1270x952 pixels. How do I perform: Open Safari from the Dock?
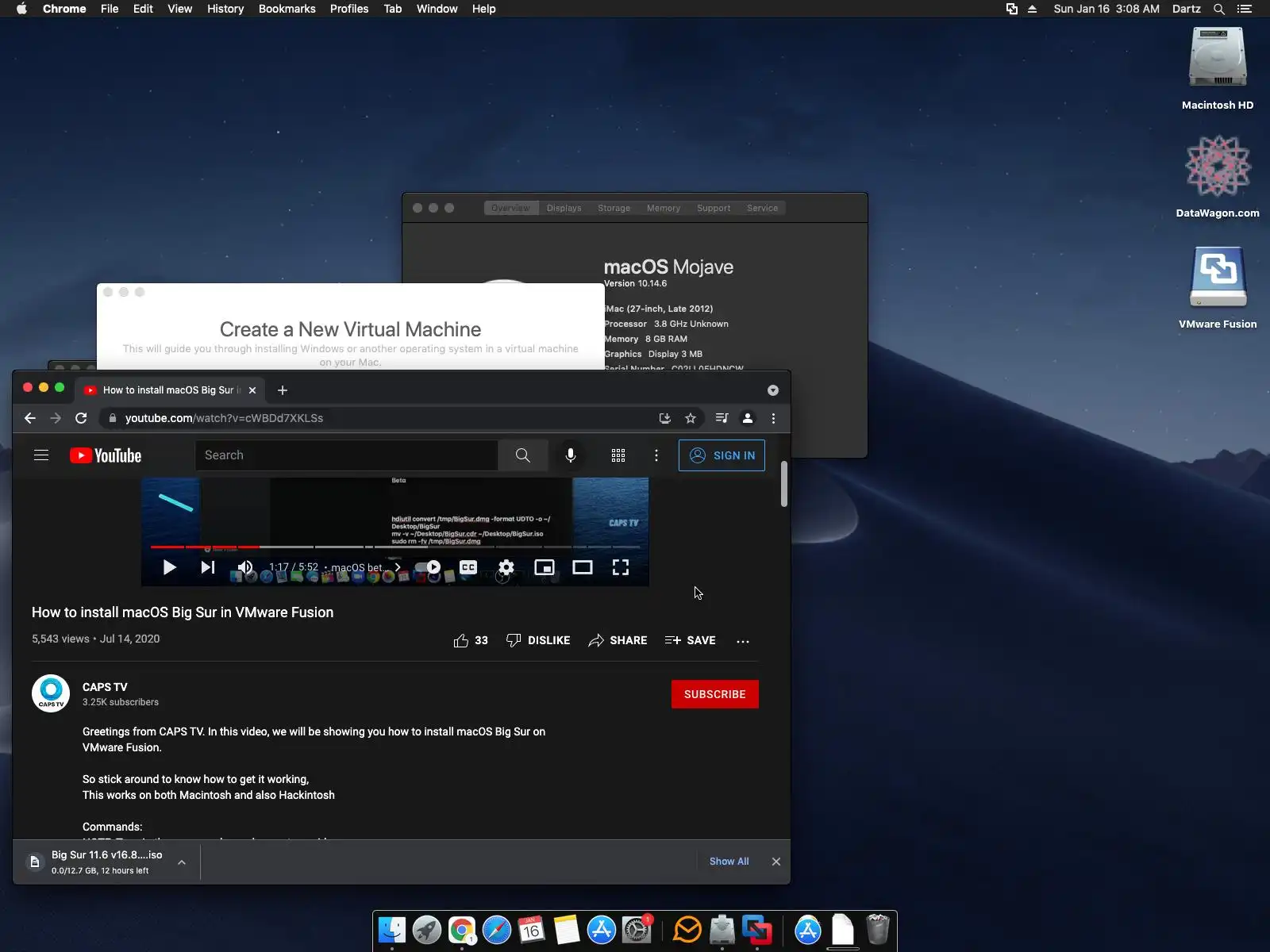497,930
